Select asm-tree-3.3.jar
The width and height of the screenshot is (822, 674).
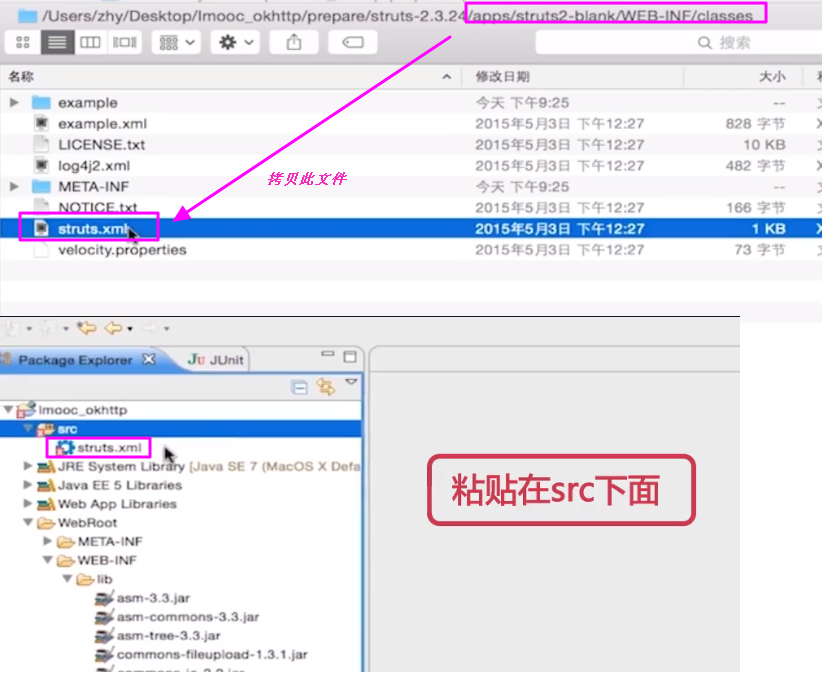(x=168, y=636)
